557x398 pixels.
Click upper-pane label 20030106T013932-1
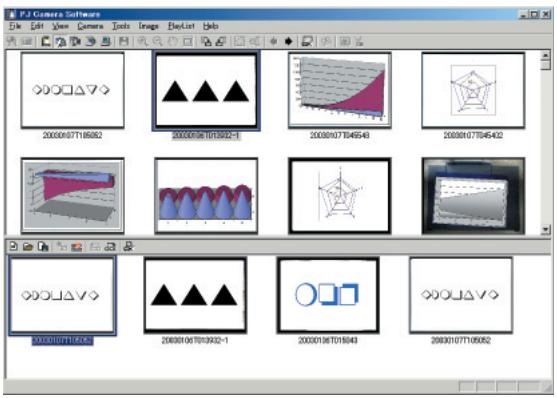[206, 135]
